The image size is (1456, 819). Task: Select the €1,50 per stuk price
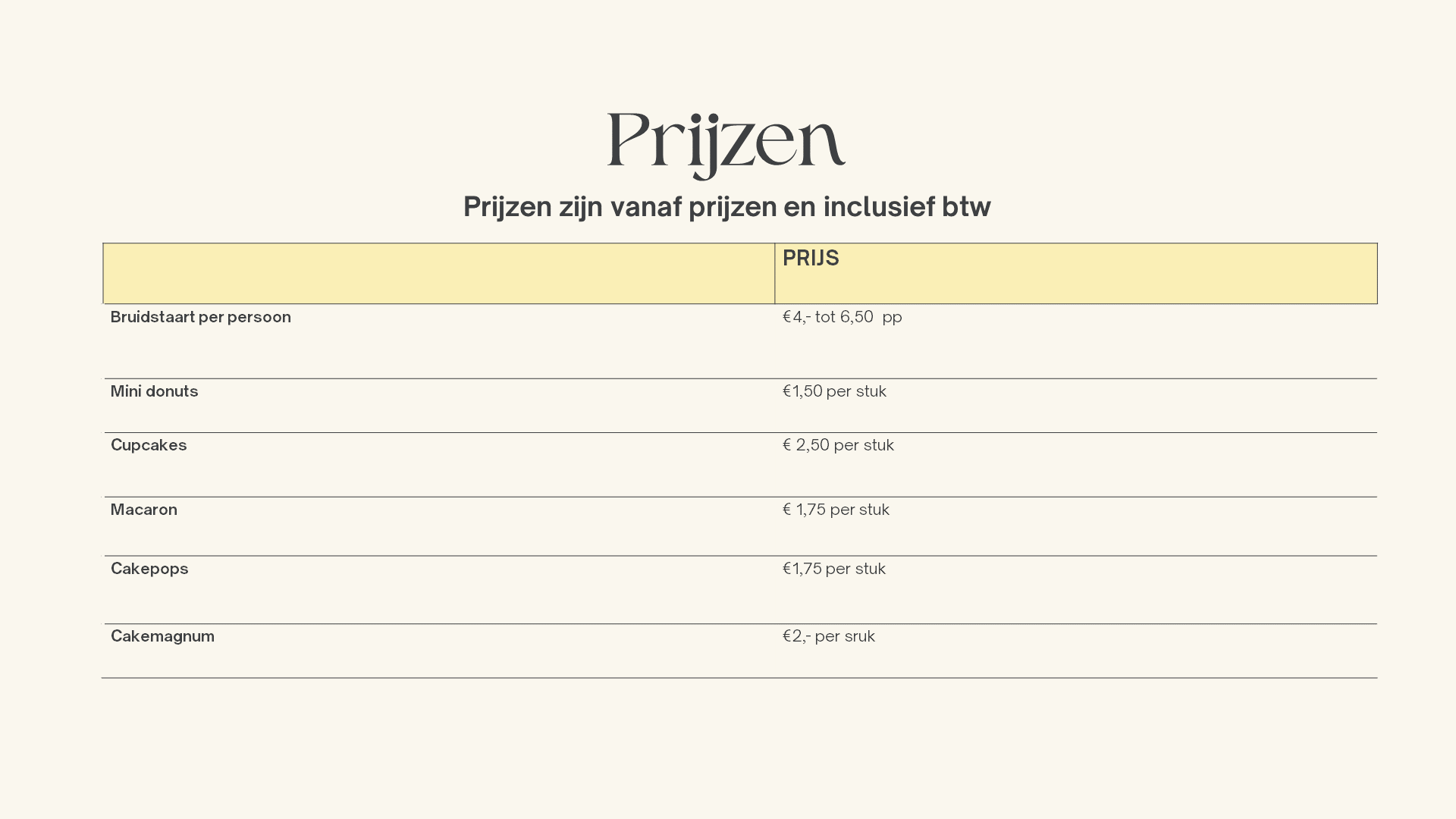pos(834,391)
